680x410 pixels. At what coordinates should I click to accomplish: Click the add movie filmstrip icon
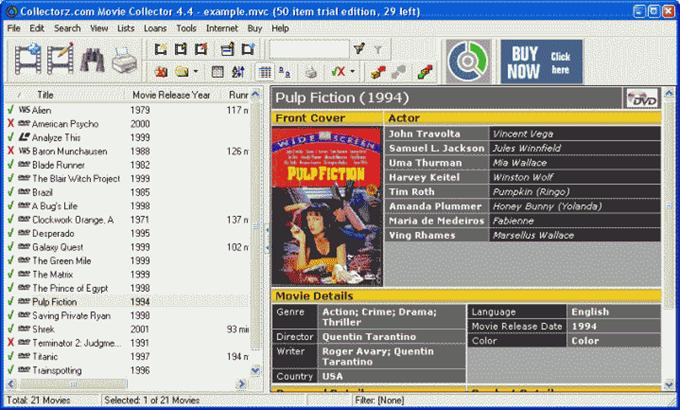coord(25,61)
